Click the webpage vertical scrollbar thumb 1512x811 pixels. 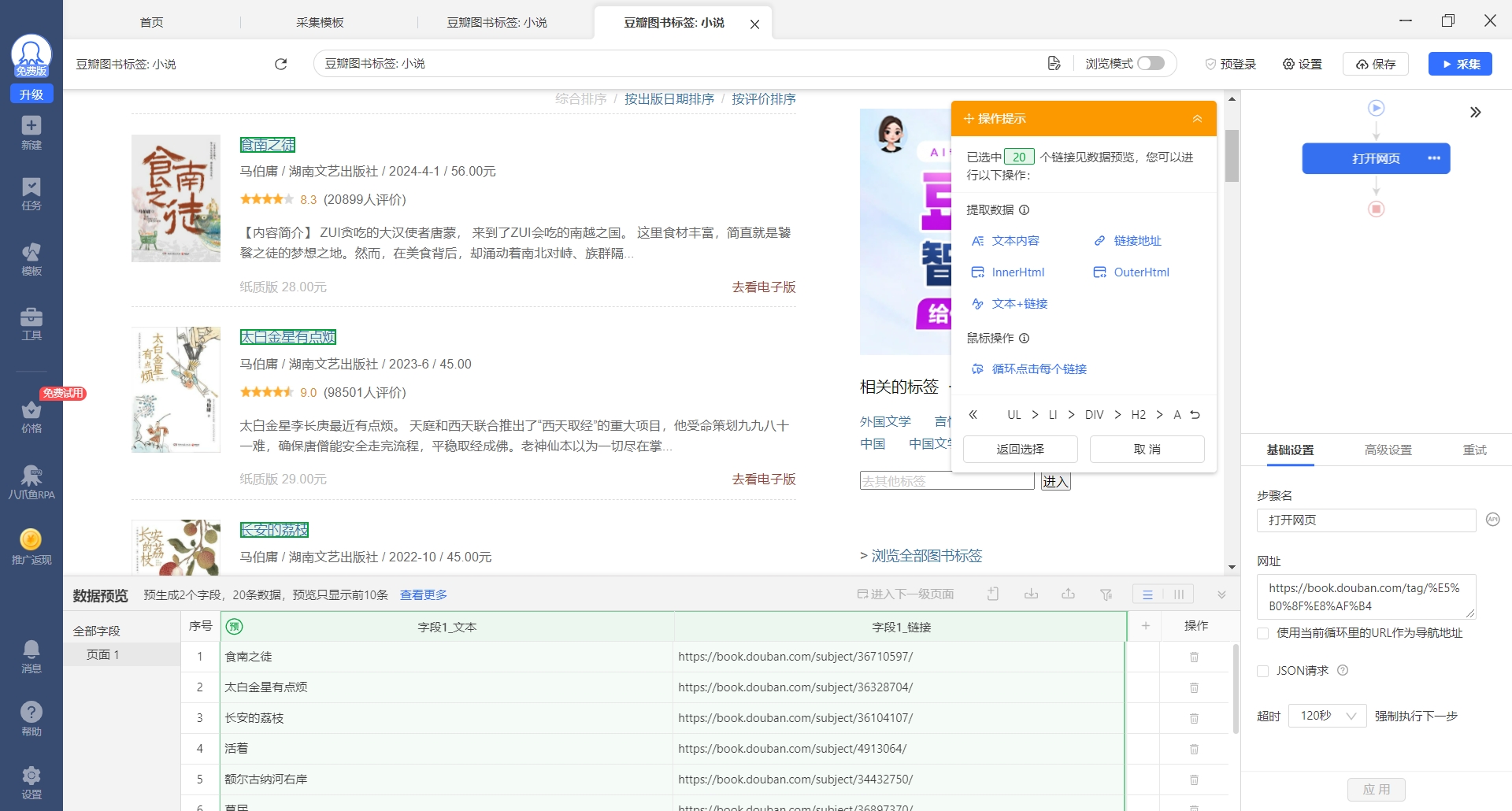point(1232,156)
